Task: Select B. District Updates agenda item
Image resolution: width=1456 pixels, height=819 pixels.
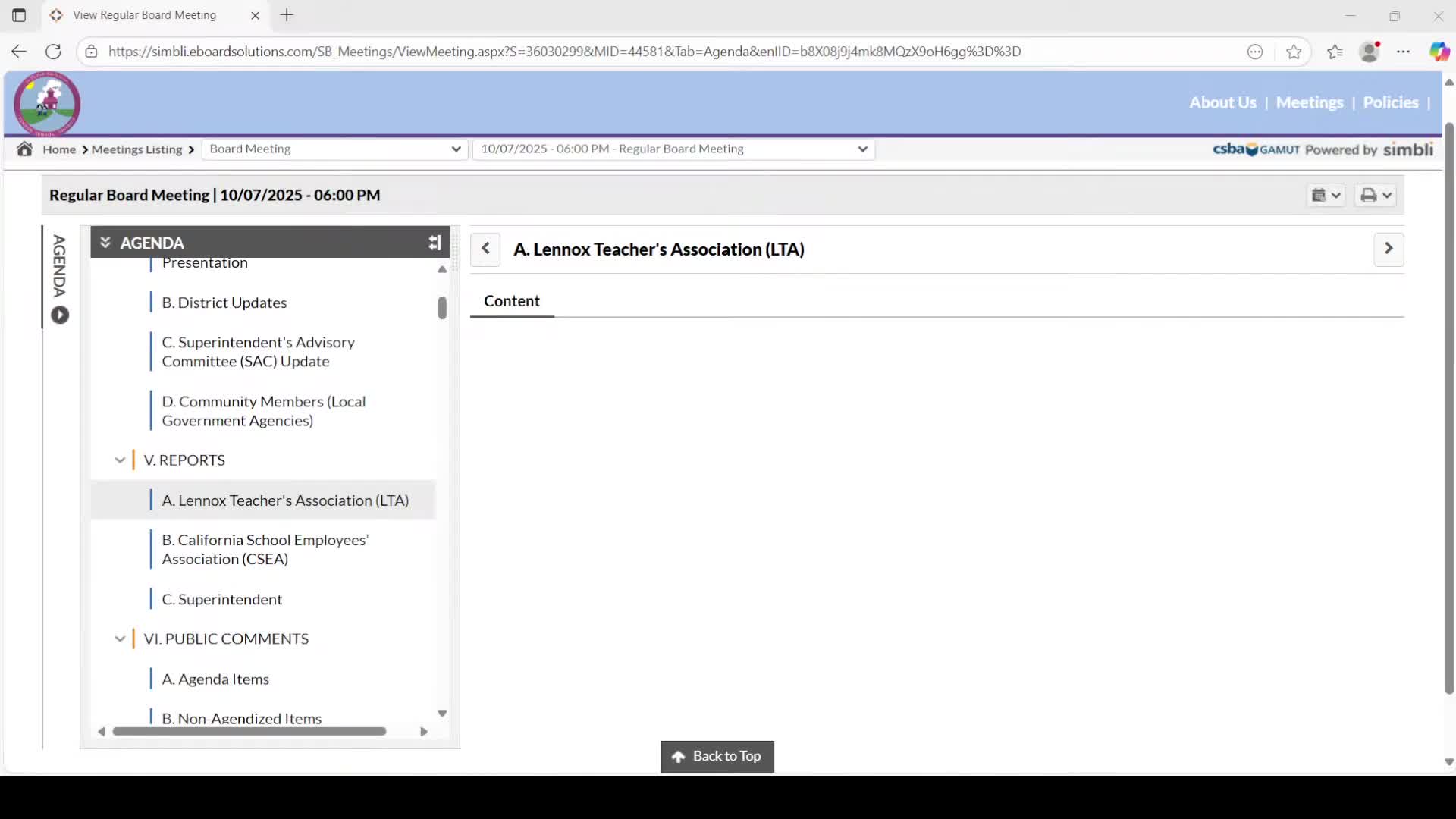Action: coord(224,303)
